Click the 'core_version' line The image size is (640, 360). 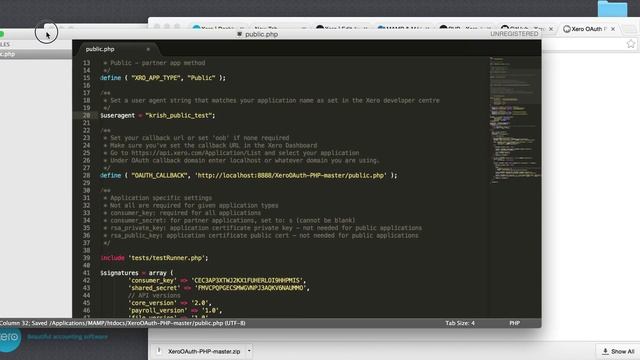click(x=170, y=303)
